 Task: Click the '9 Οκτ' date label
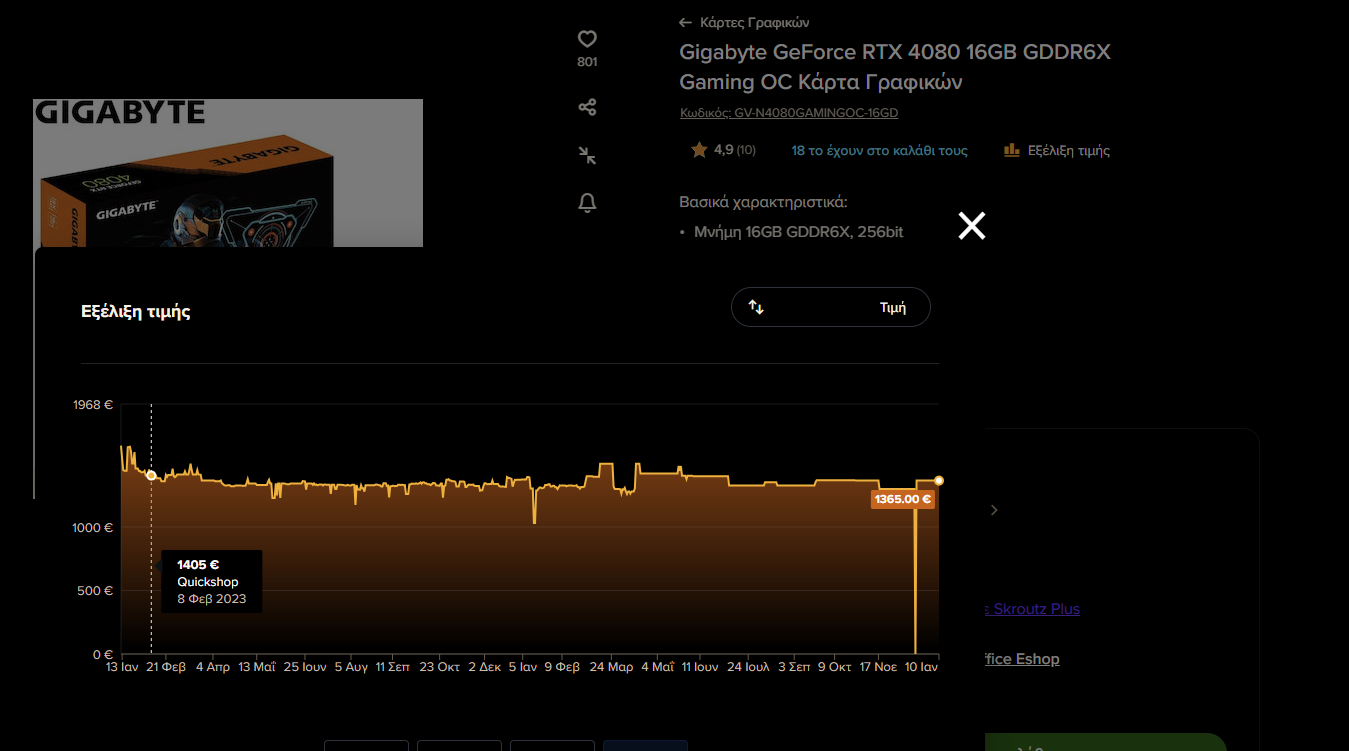click(x=834, y=666)
